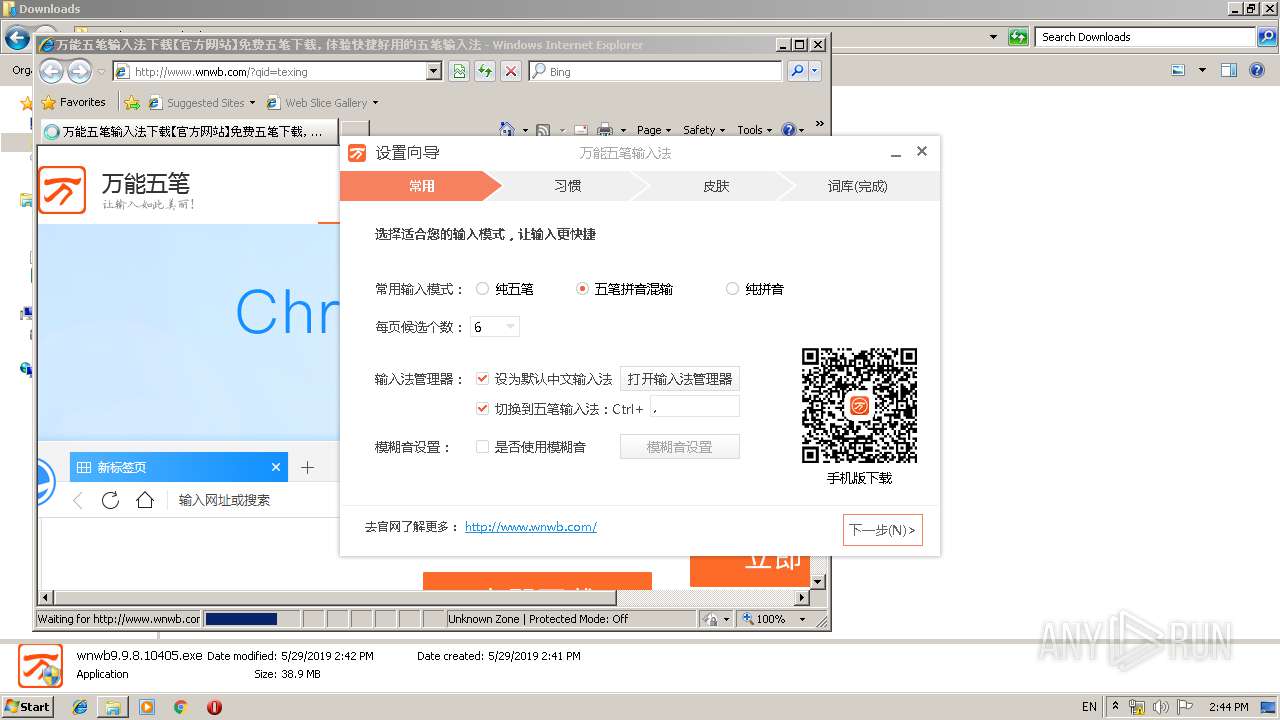Open the IE Safety menu
The image size is (1280, 720).
pyautogui.click(x=704, y=130)
